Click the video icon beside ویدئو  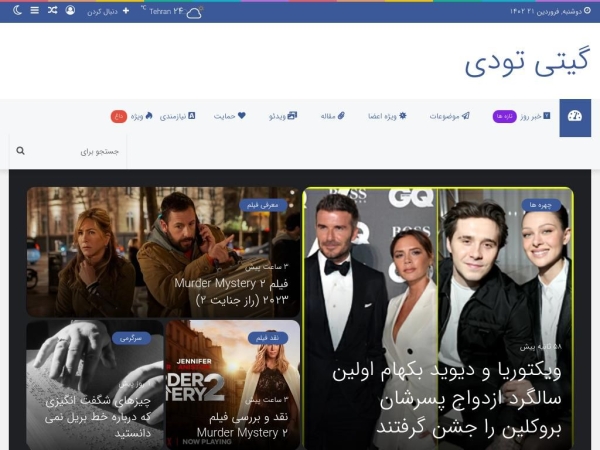(x=292, y=116)
